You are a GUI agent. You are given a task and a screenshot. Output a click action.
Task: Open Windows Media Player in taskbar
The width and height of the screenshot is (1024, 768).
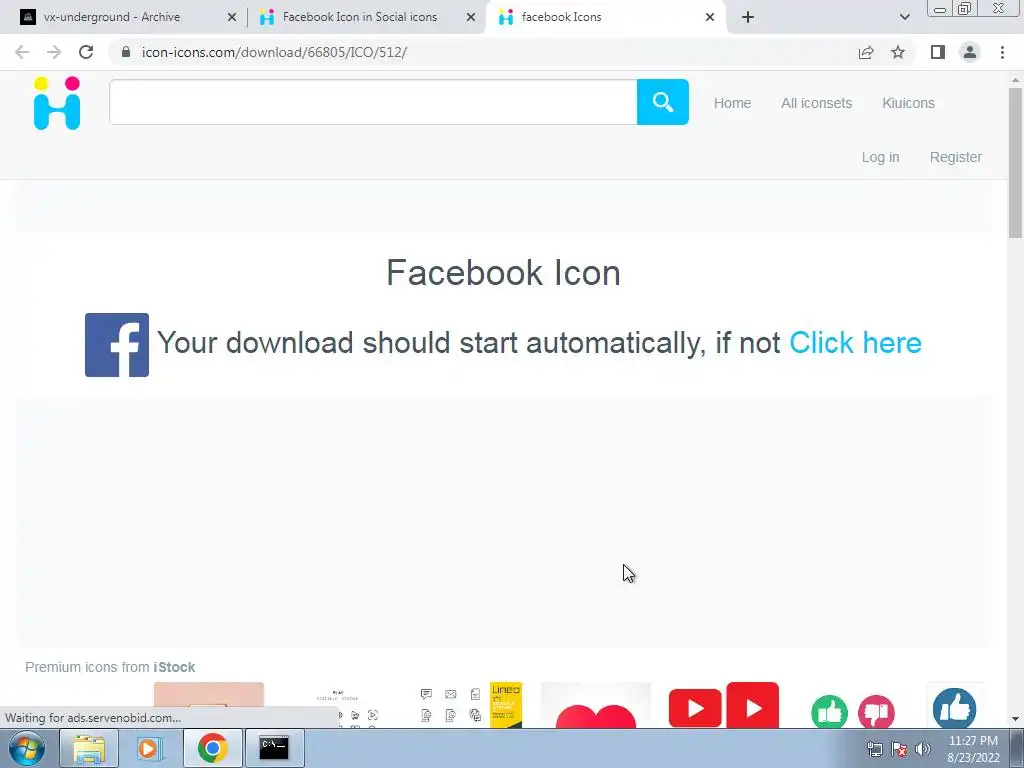(x=150, y=748)
